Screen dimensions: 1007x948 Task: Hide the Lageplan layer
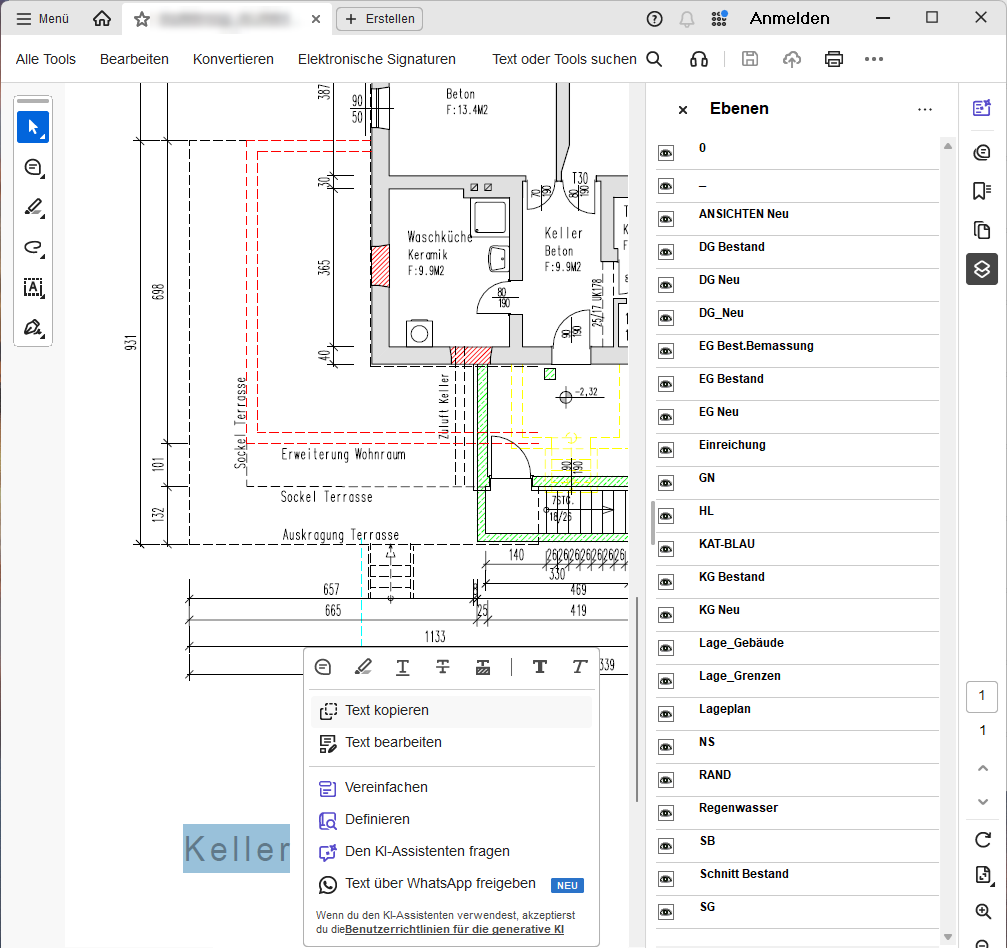[666, 714]
